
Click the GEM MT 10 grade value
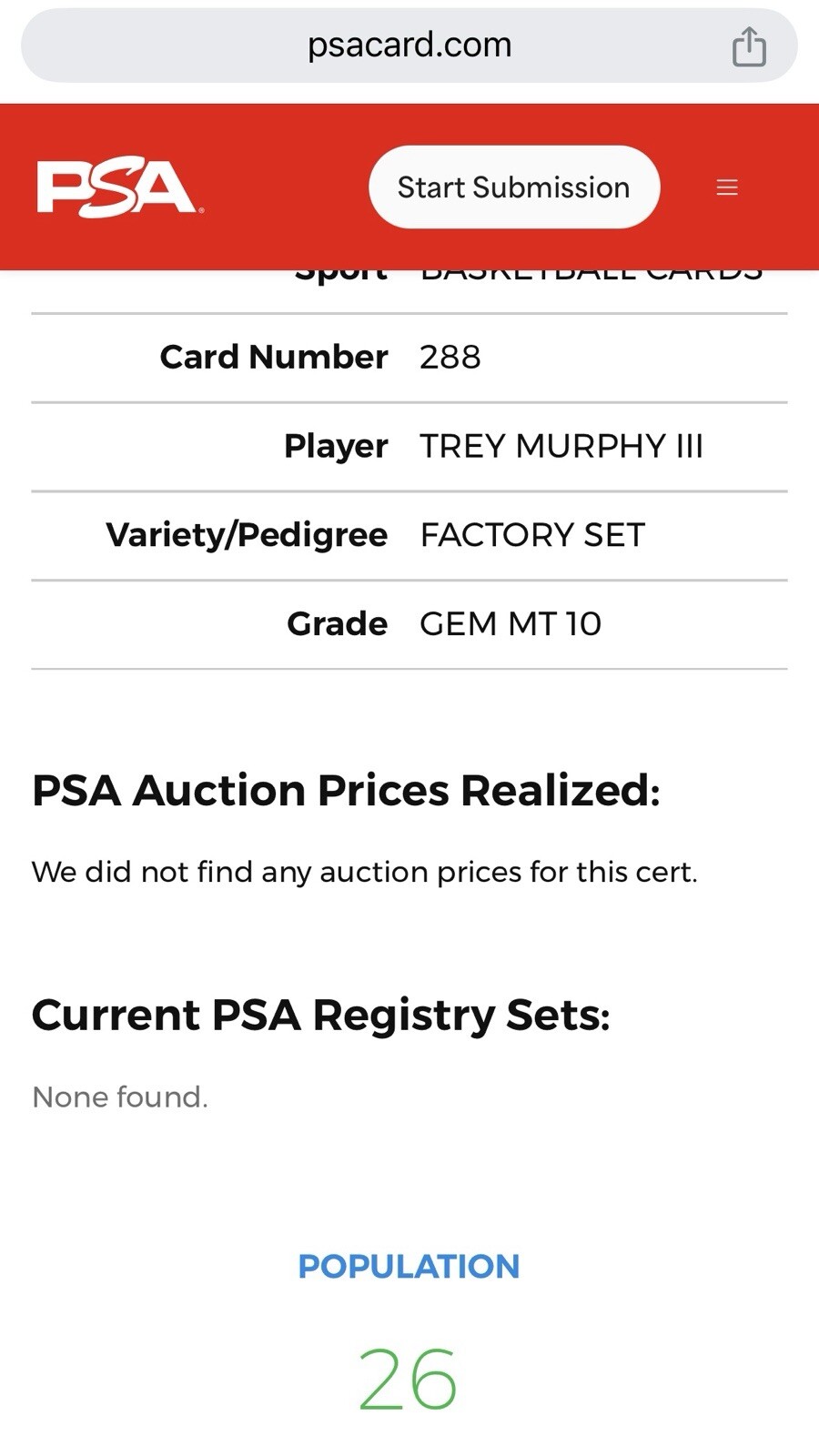[511, 623]
